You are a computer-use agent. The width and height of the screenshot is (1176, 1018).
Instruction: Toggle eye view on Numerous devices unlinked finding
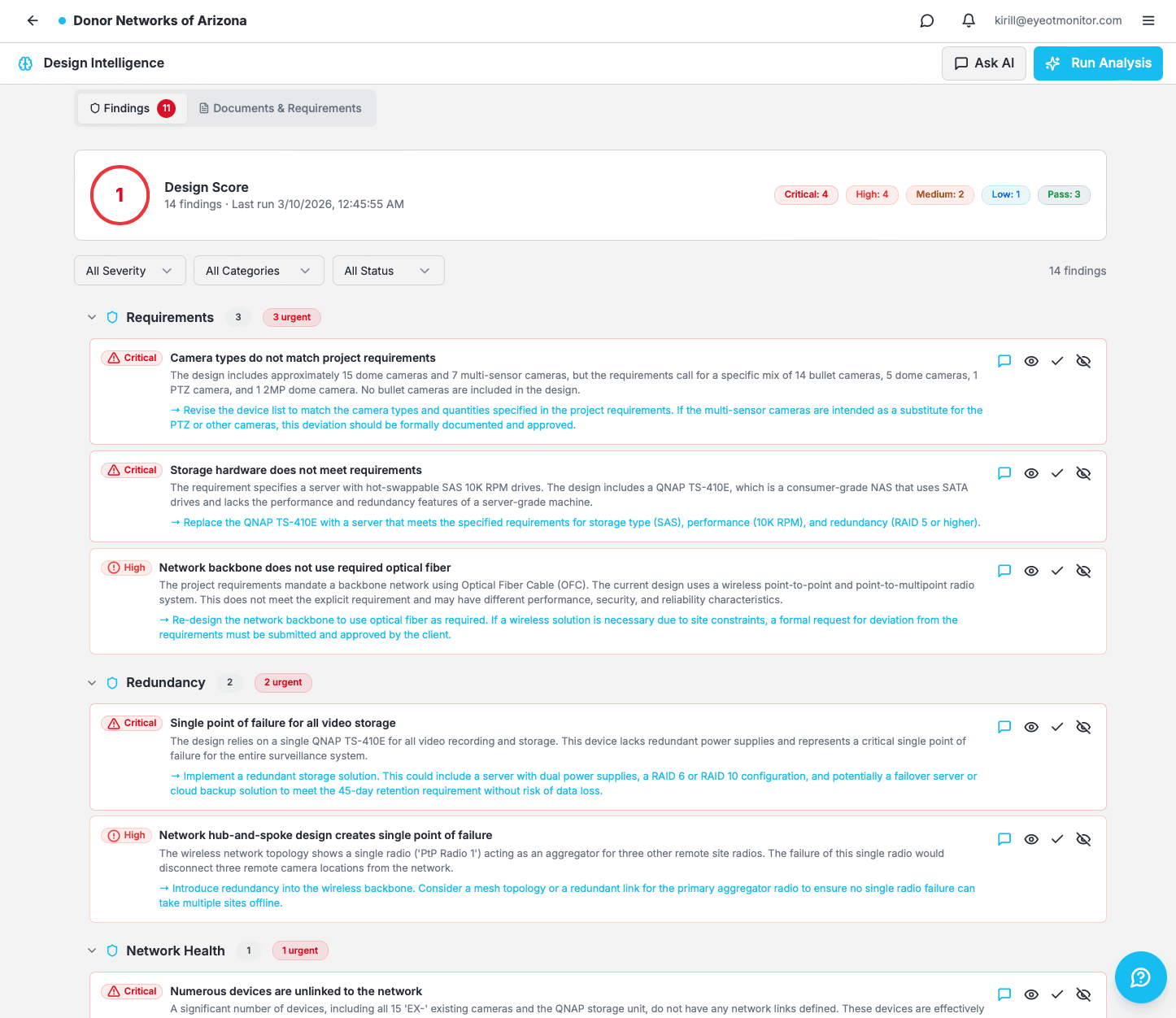click(x=1030, y=994)
